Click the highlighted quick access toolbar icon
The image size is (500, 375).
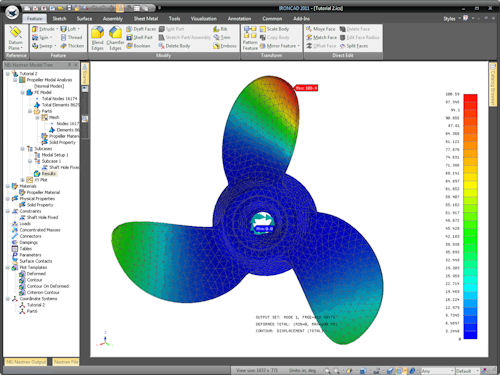click(120, 8)
